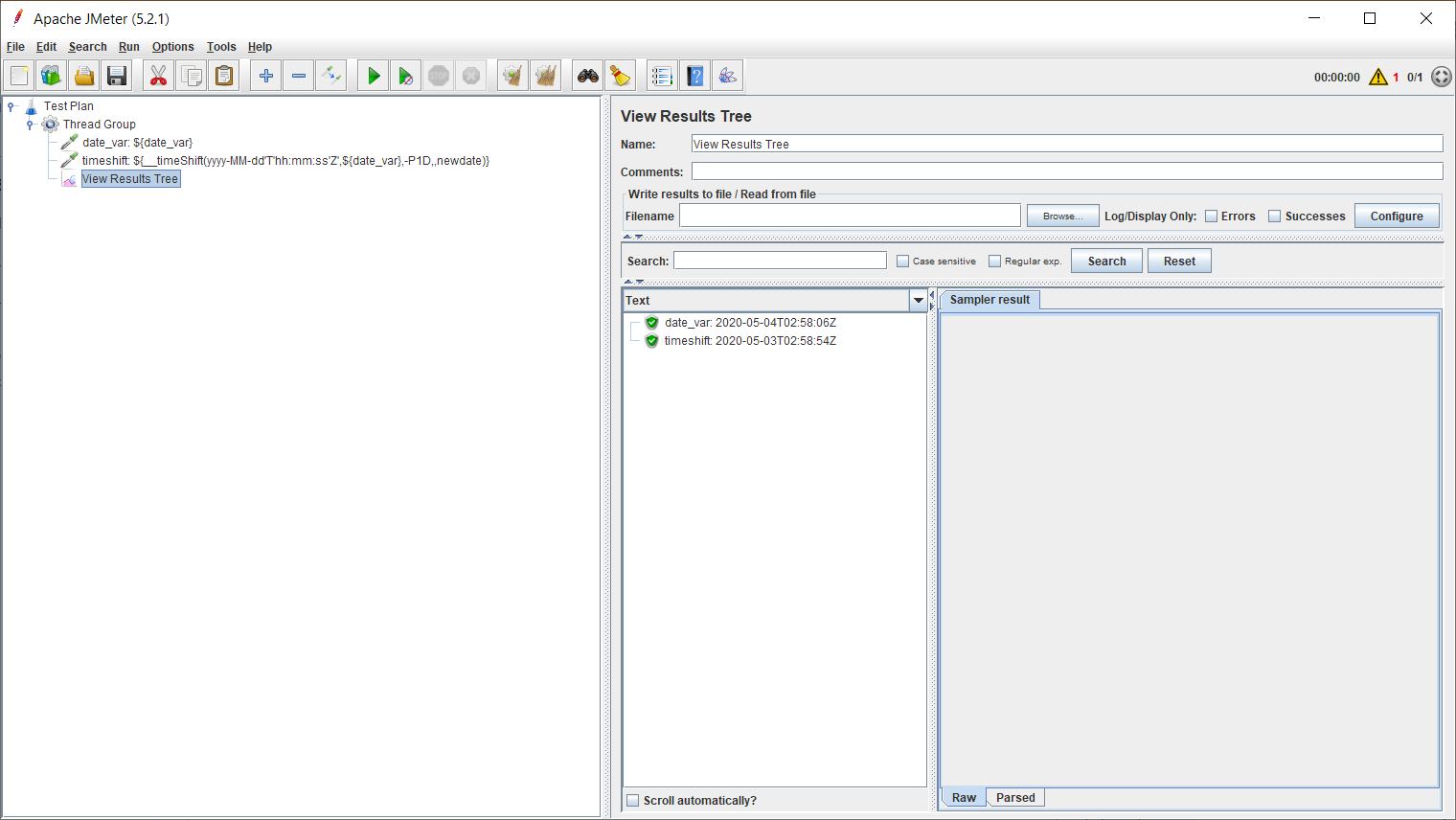Enable the Errors only checkbox
This screenshot has height=820, width=1456.
pyautogui.click(x=1212, y=216)
